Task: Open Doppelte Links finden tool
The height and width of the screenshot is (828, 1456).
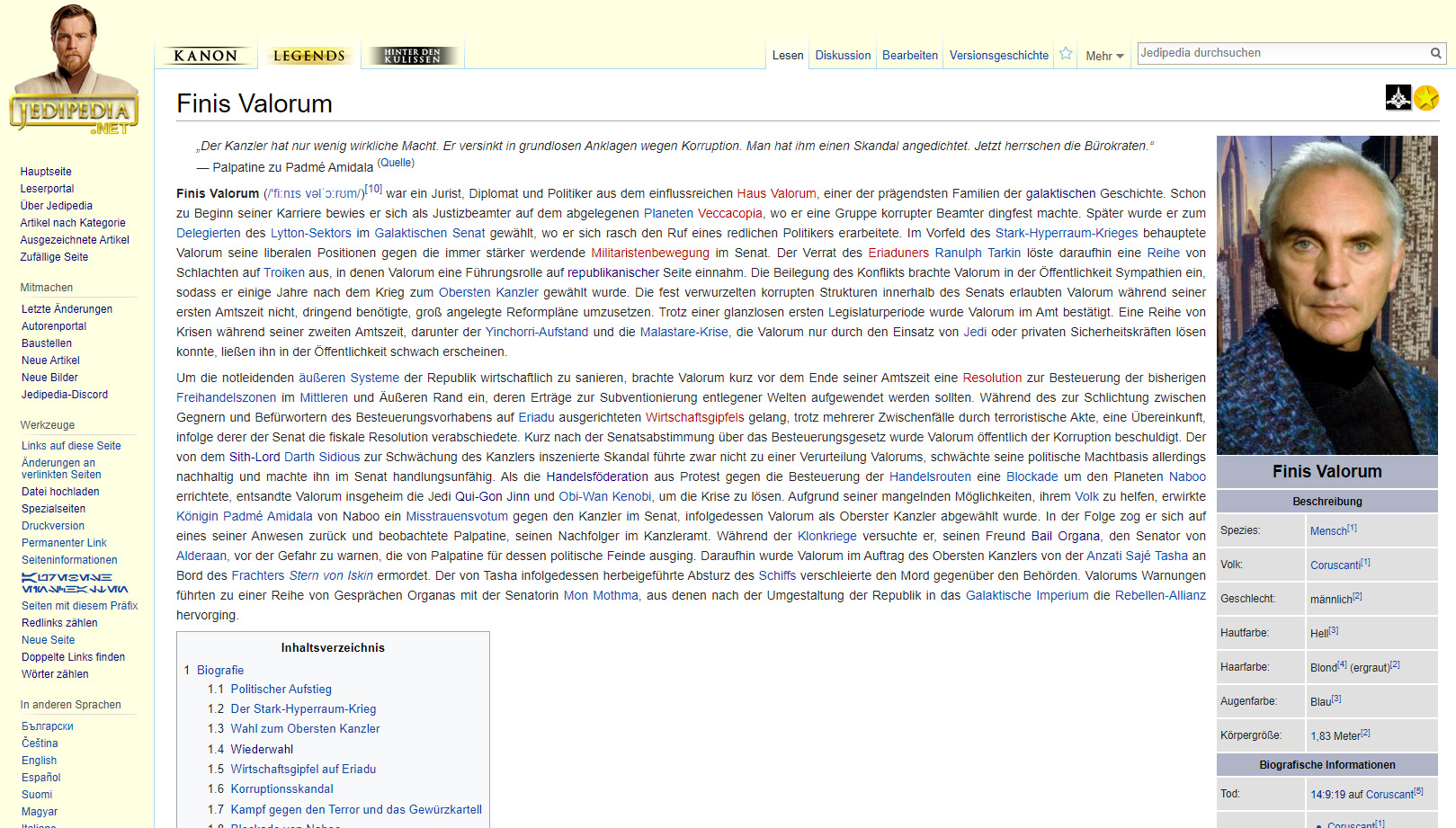Action: tap(73, 657)
